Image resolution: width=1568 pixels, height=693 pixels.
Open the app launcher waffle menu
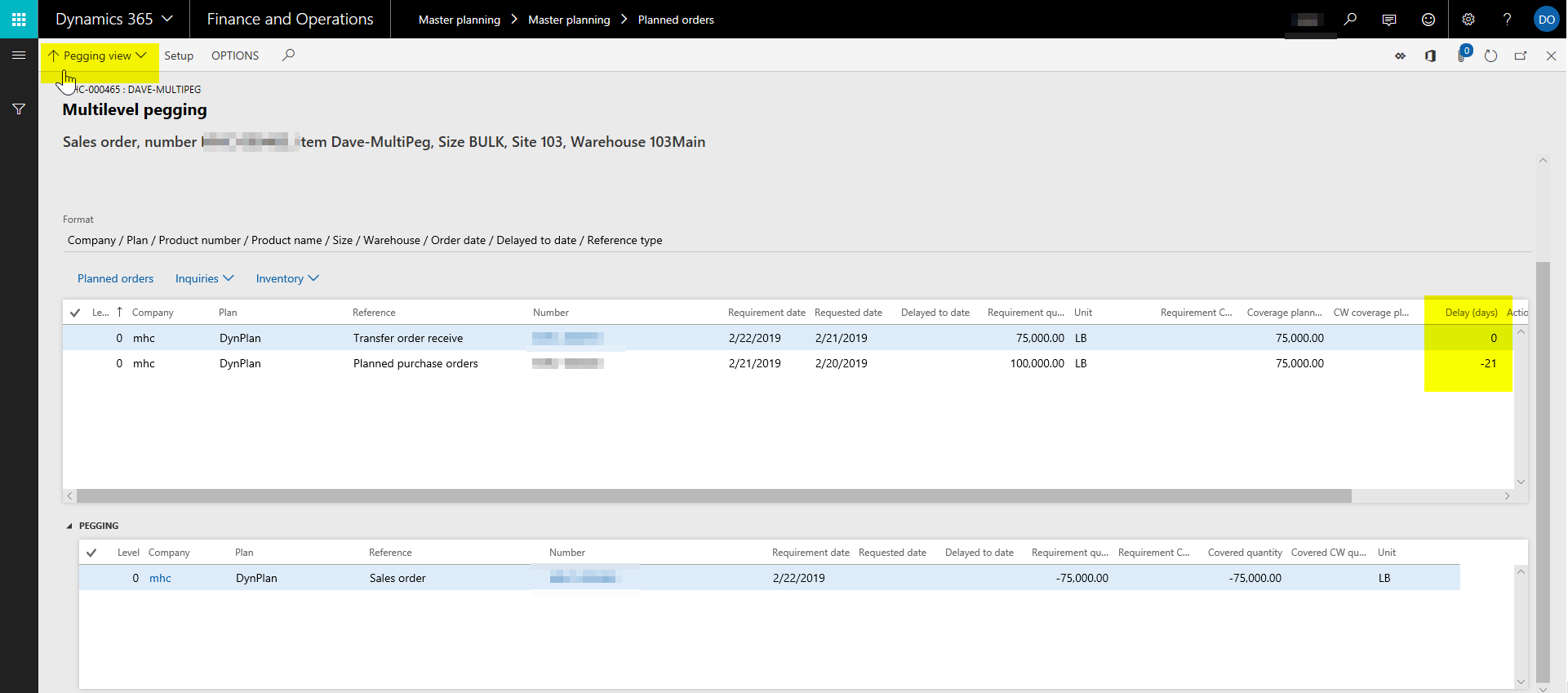[19, 19]
